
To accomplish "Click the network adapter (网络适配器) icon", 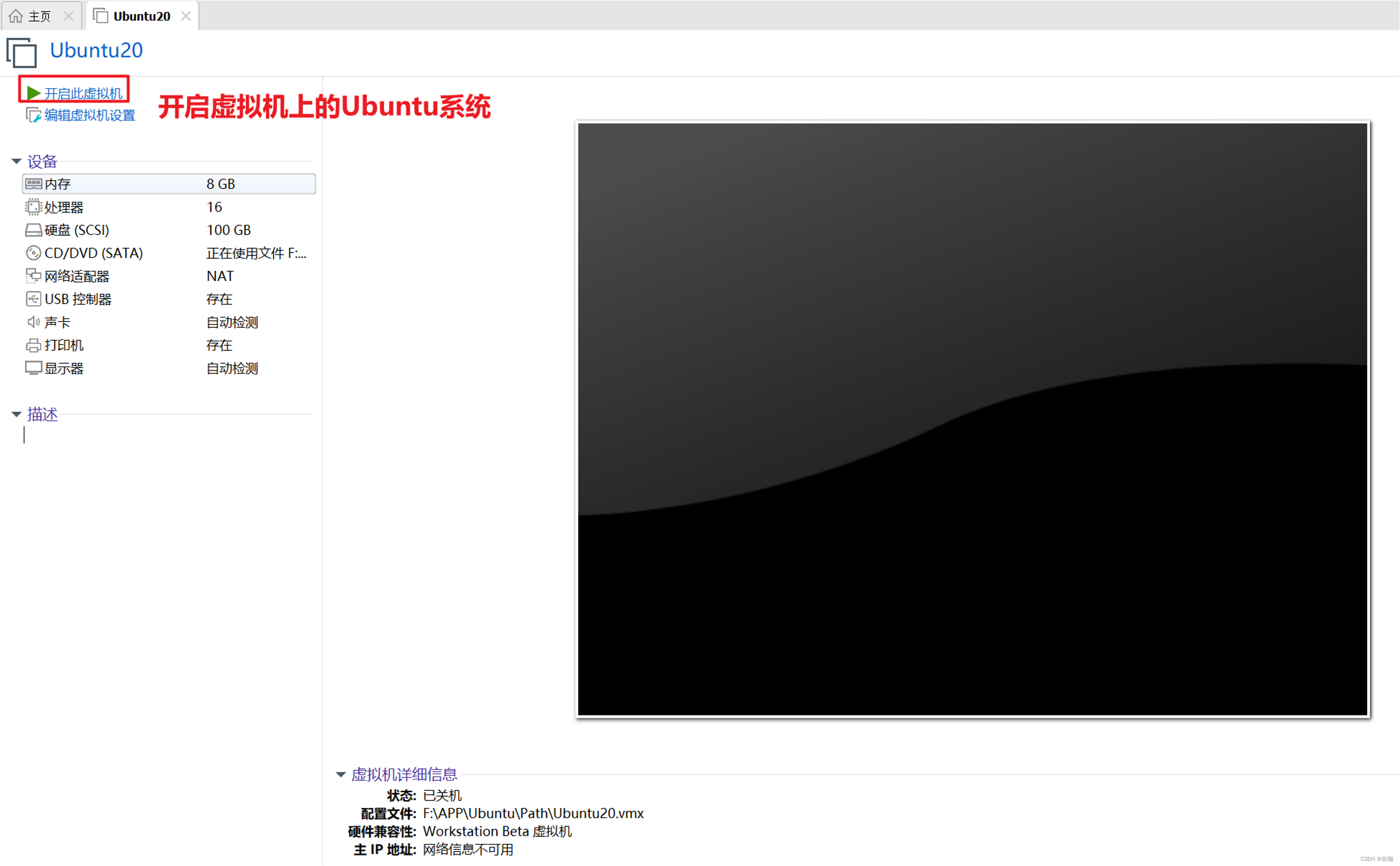I will point(33,276).
